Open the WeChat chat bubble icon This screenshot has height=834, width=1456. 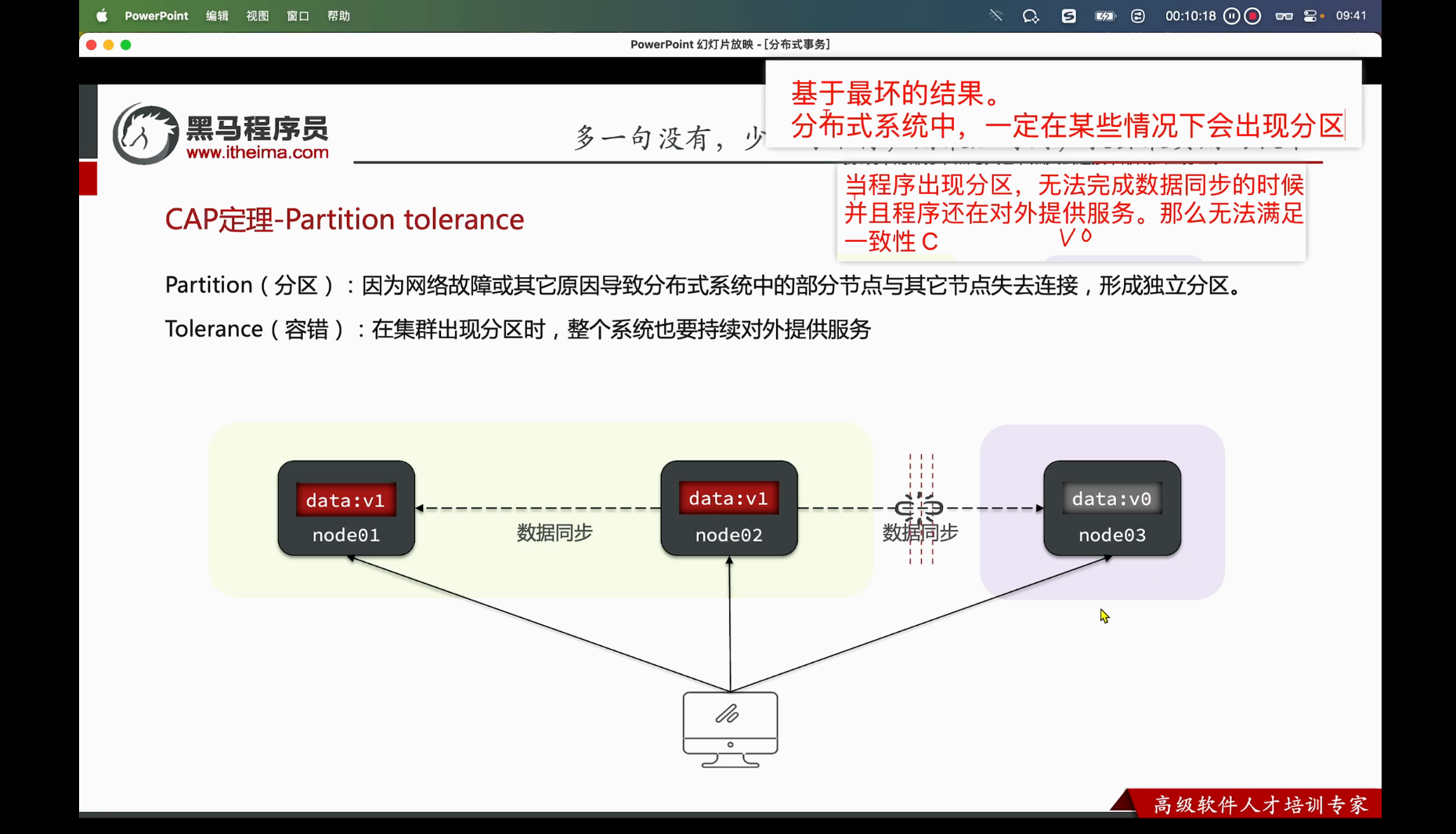(x=1031, y=16)
